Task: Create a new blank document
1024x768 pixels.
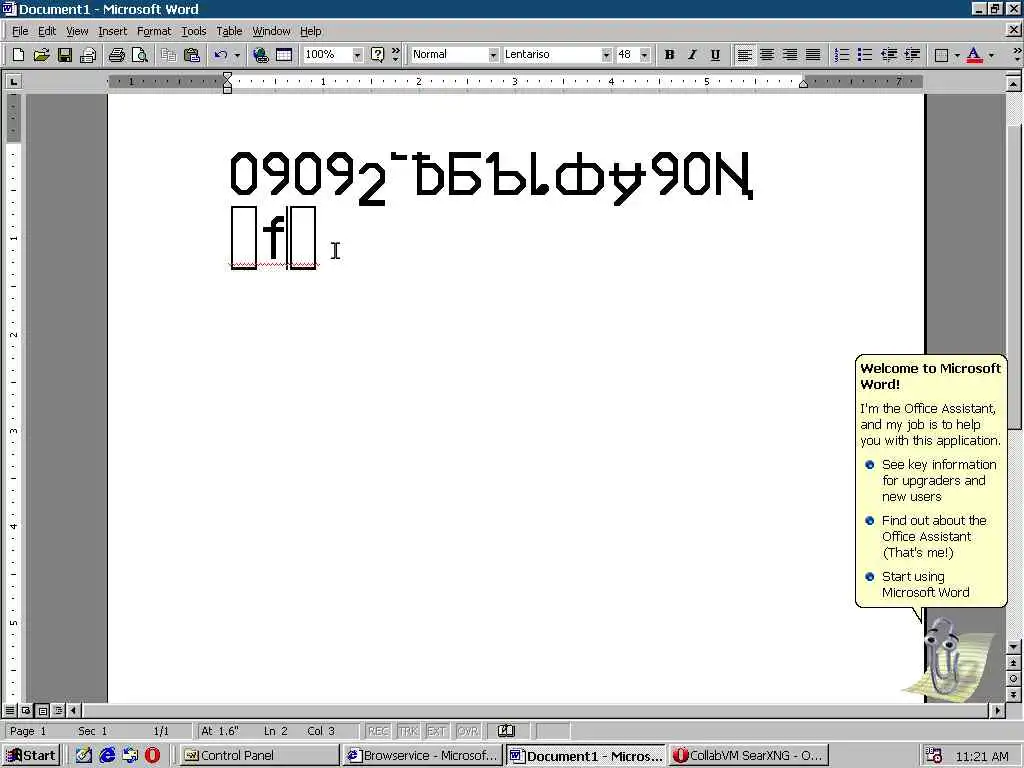Action: [18, 55]
